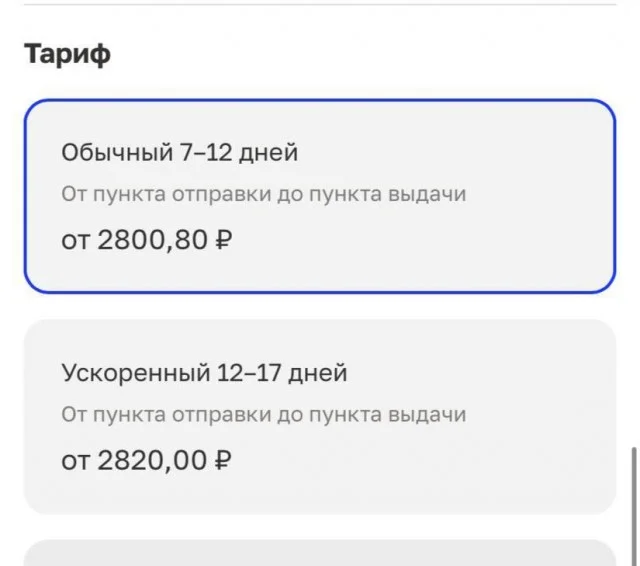Click the description under the Обычный tariff

(x=264, y=194)
